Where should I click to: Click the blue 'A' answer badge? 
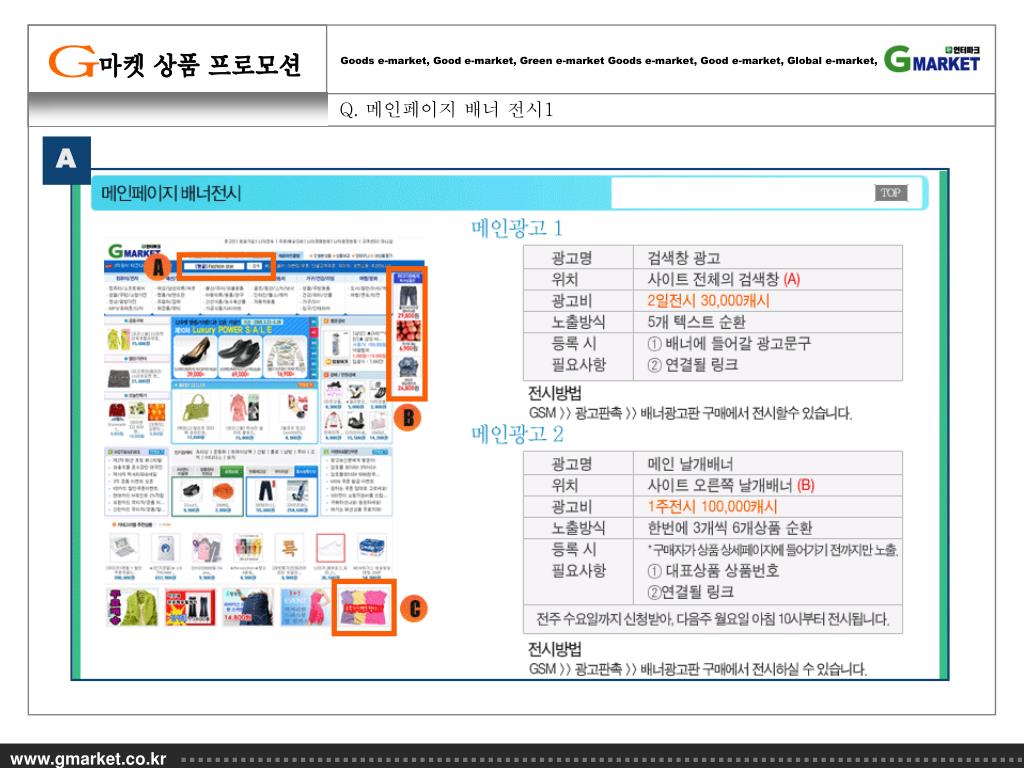click(x=67, y=160)
